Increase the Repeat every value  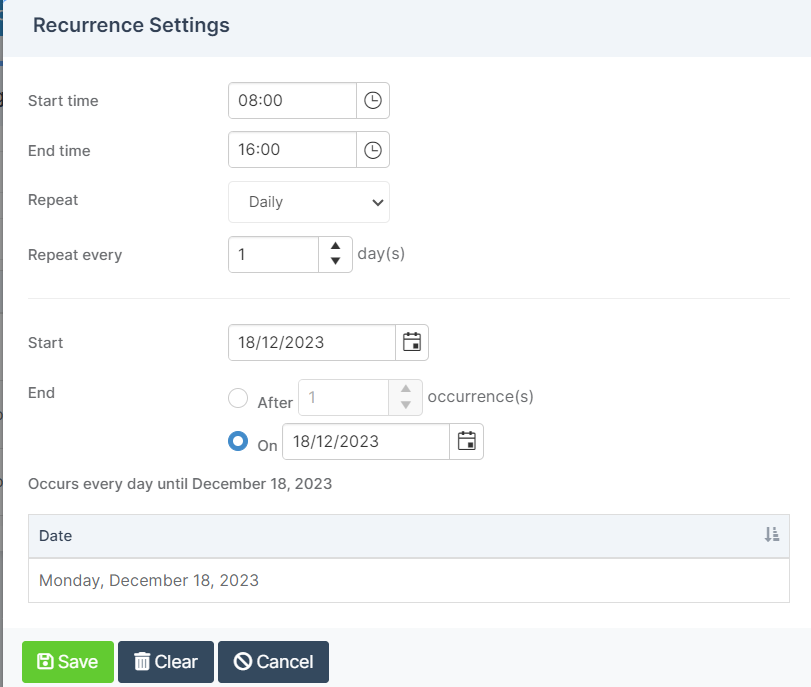[x=335, y=246]
